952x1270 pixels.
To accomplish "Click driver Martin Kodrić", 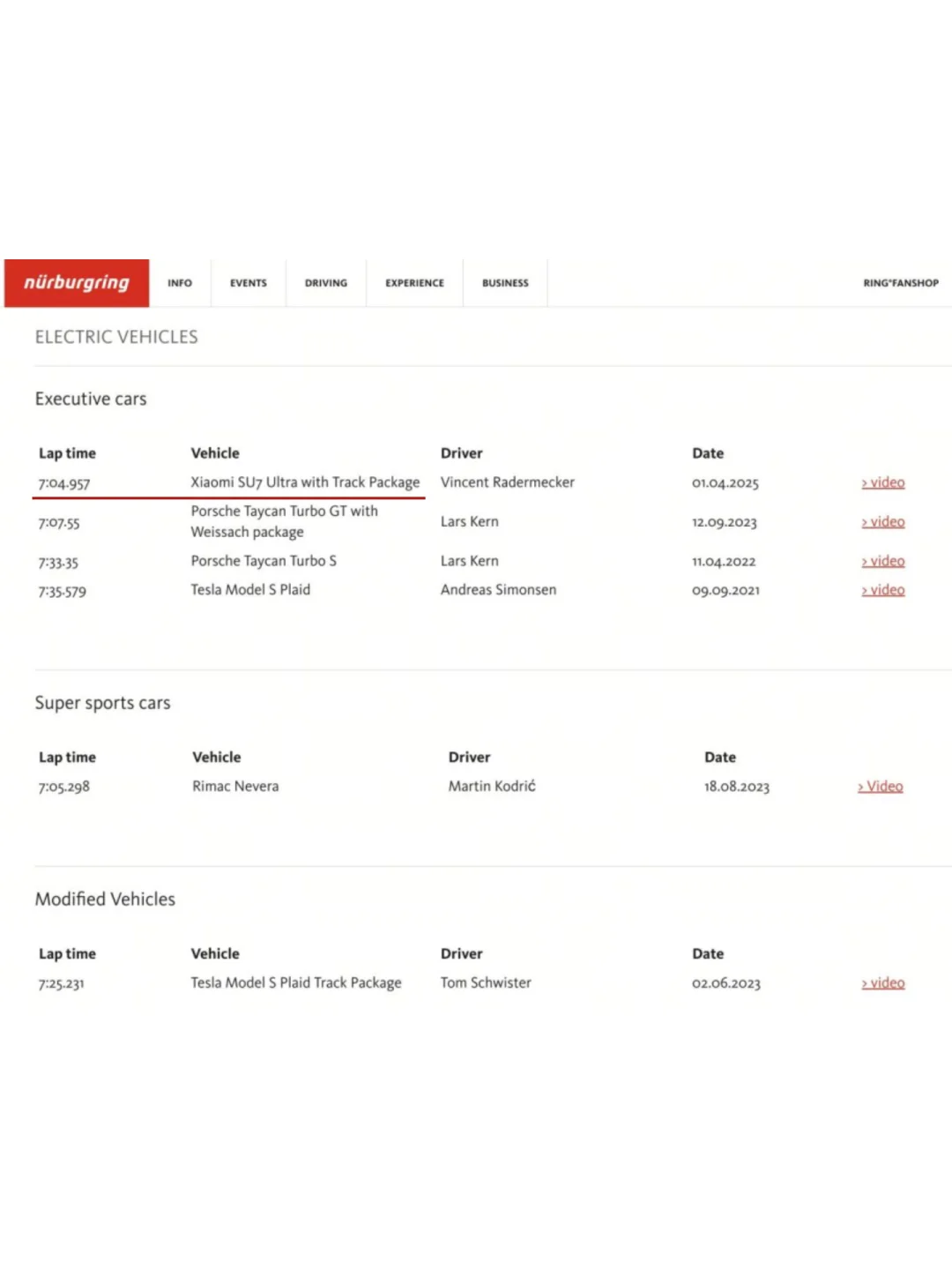I will point(492,786).
